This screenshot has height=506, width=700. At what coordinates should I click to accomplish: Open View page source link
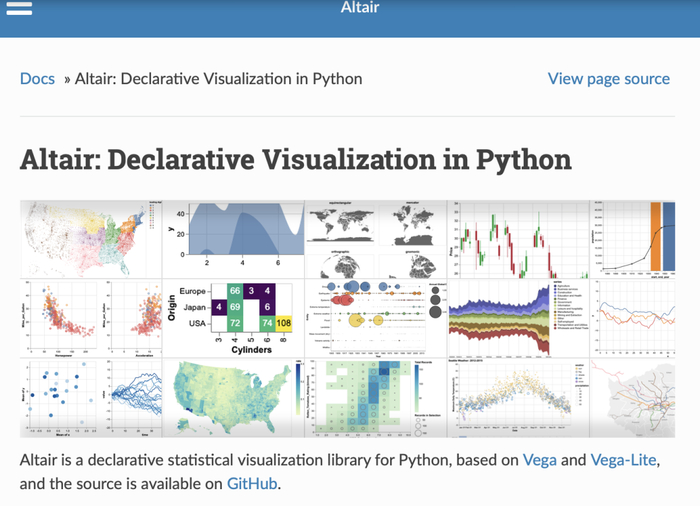(x=608, y=79)
